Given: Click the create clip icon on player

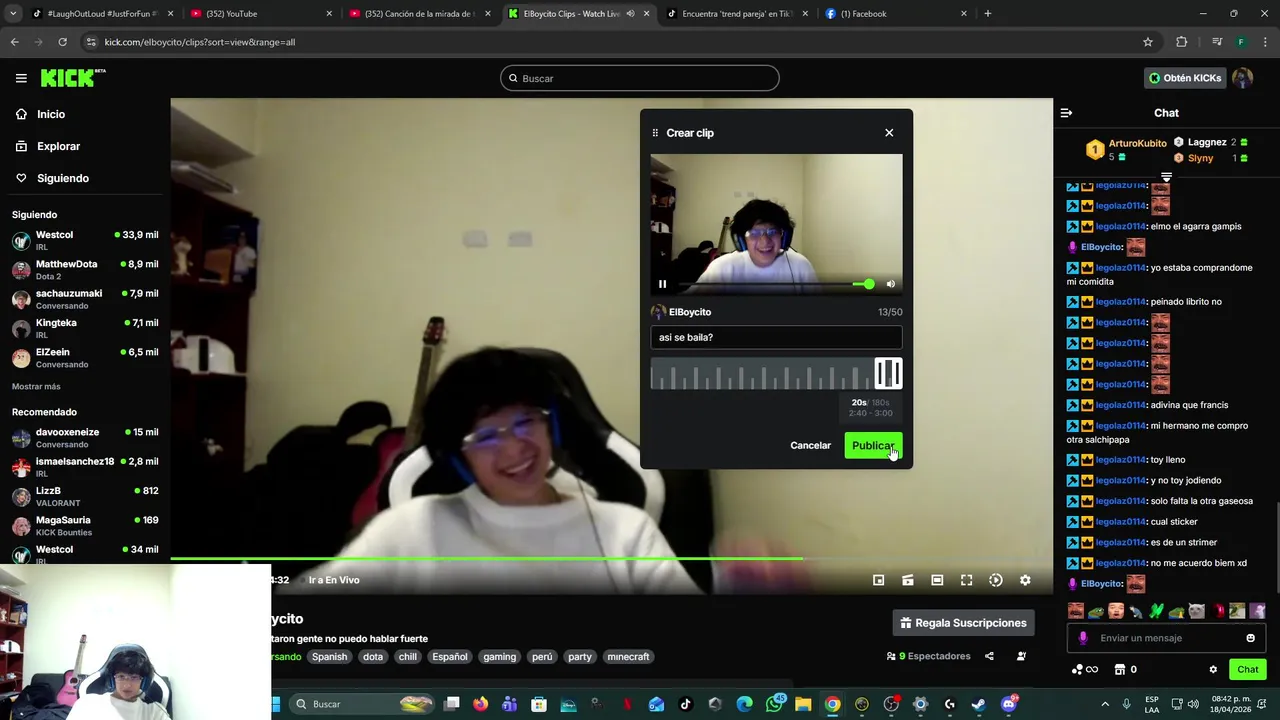Looking at the screenshot, I should point(908,580).
